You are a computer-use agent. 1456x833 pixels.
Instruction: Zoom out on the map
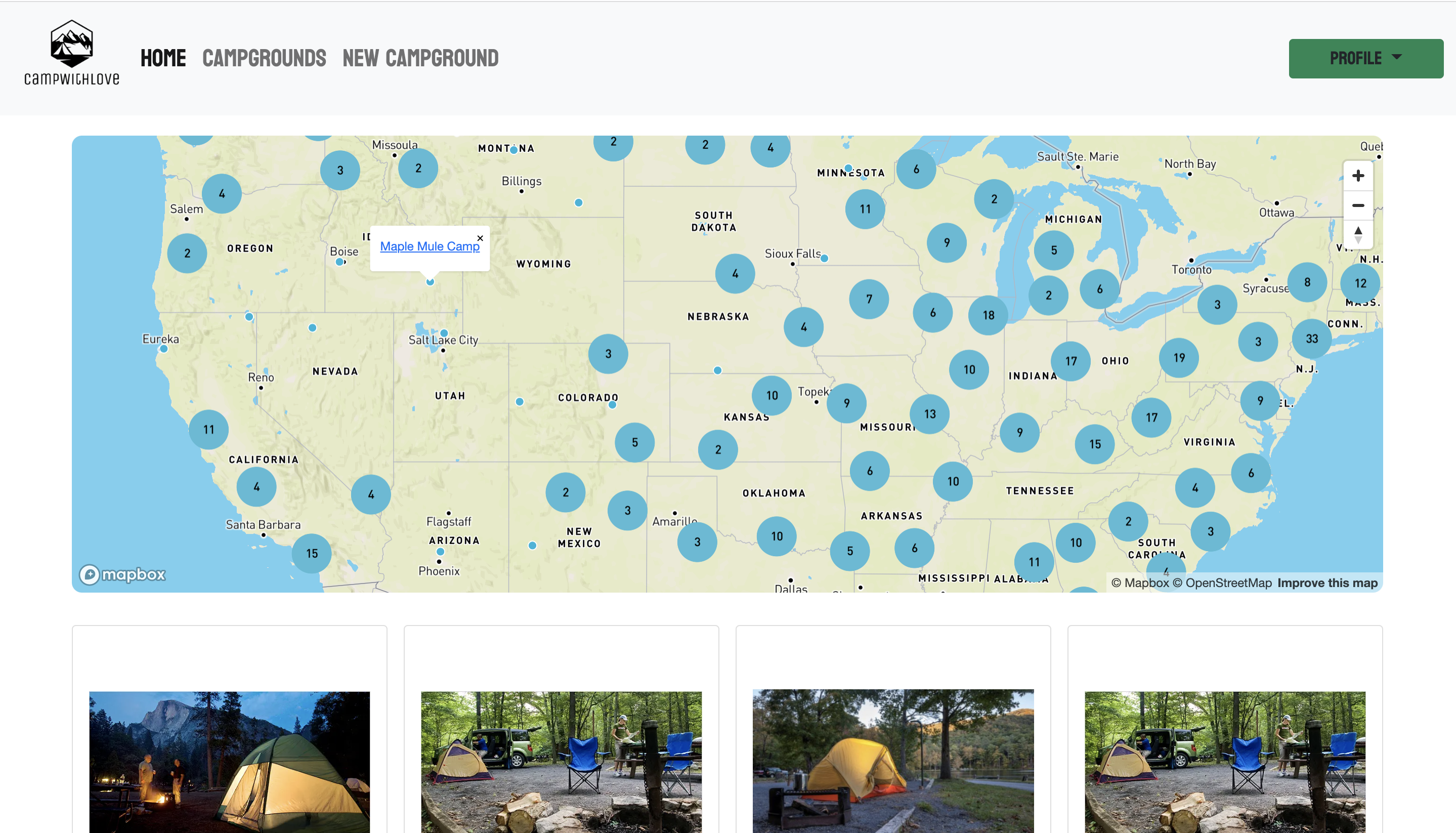click(1358, 205)
